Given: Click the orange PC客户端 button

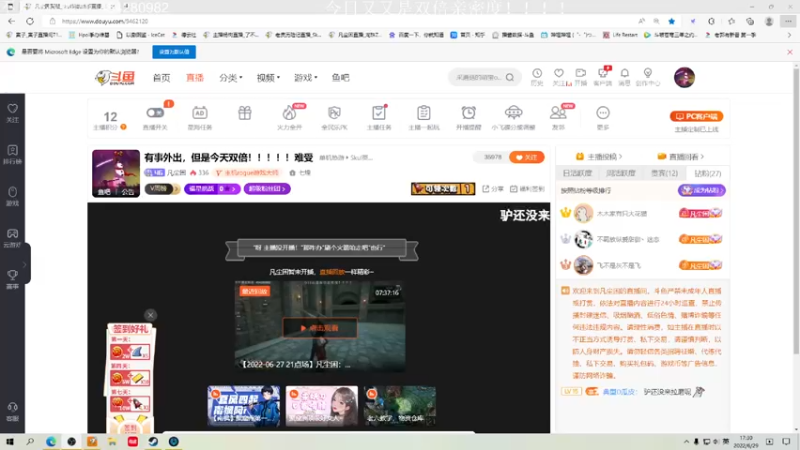Looking at the screenshot, I should click(x=696, y=116).
